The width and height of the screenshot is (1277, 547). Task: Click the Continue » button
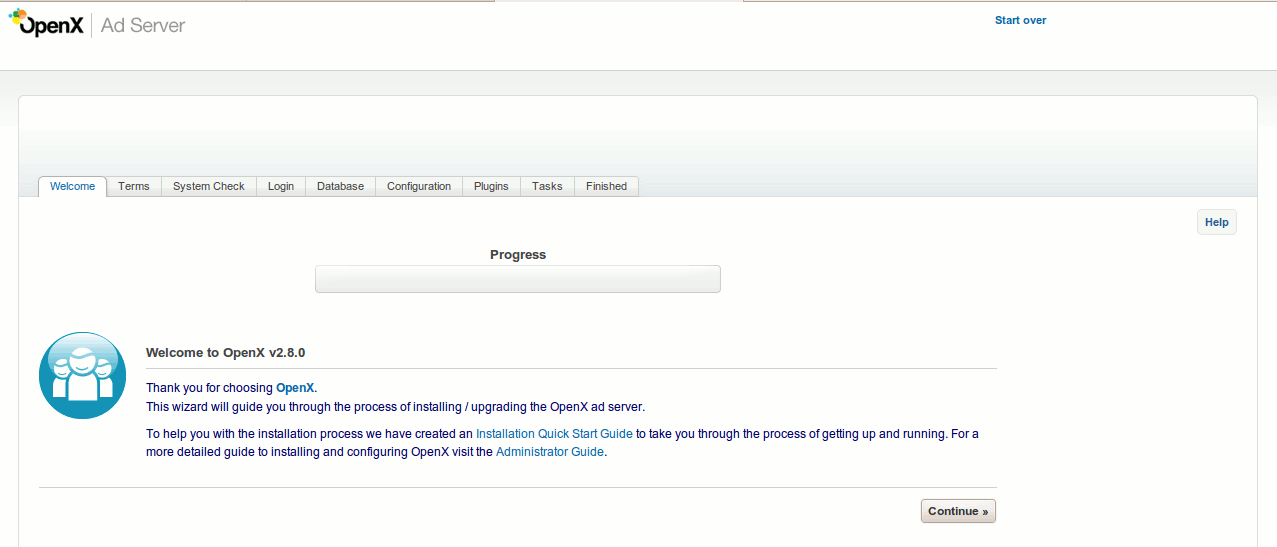958,511
